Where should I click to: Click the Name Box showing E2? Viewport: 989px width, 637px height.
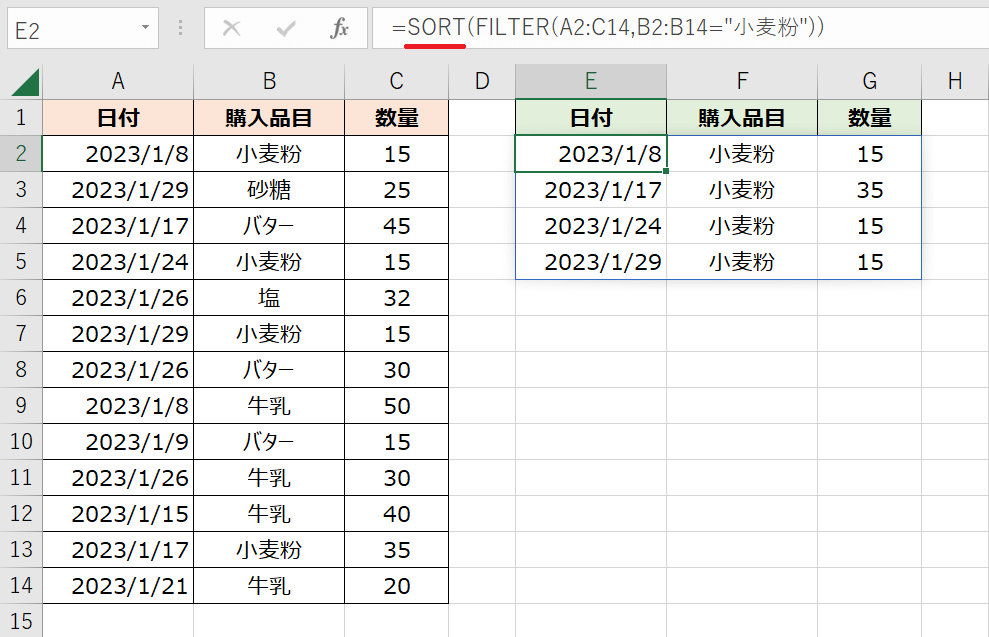(70, 29)
